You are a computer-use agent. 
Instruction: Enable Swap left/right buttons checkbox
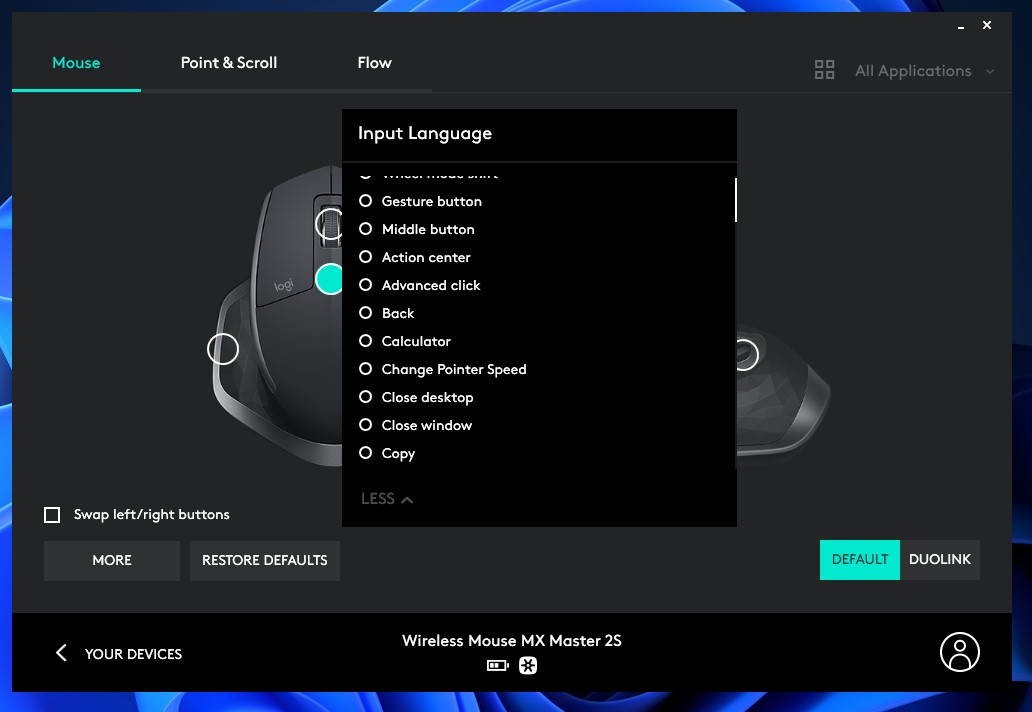[x=52, y=515]
